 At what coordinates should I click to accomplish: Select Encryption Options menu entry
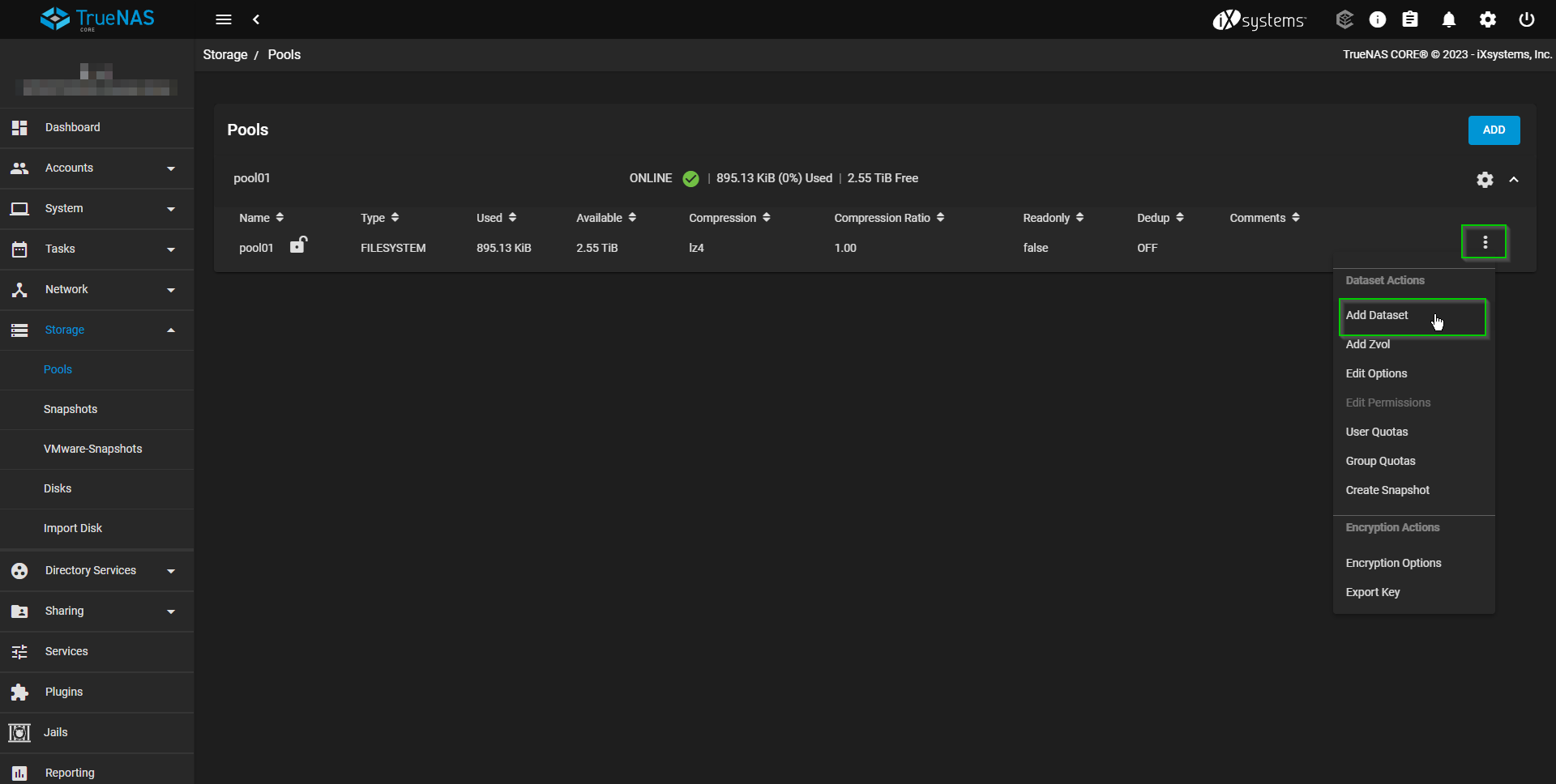[1393, 564]
